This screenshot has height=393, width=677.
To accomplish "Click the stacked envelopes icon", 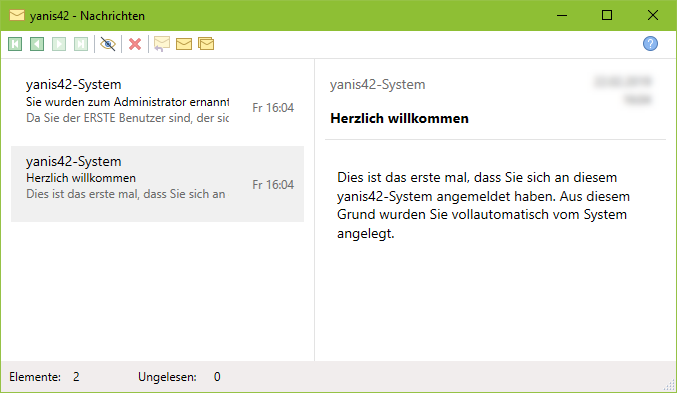I will pos(206,44).
